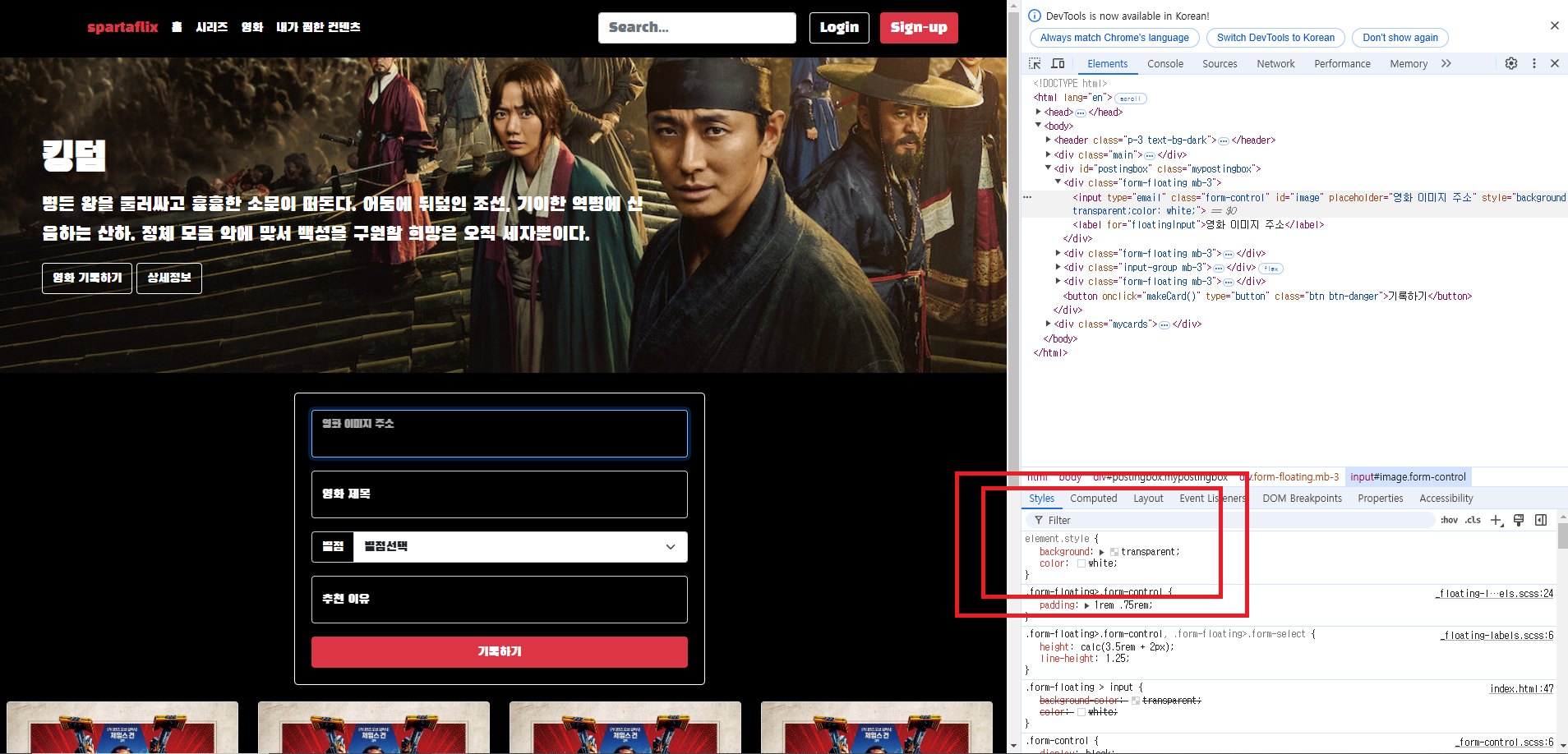1568x754 pixels.
Task: Click the transparent background color swatch in element.style
Action: coord(1114,552)
